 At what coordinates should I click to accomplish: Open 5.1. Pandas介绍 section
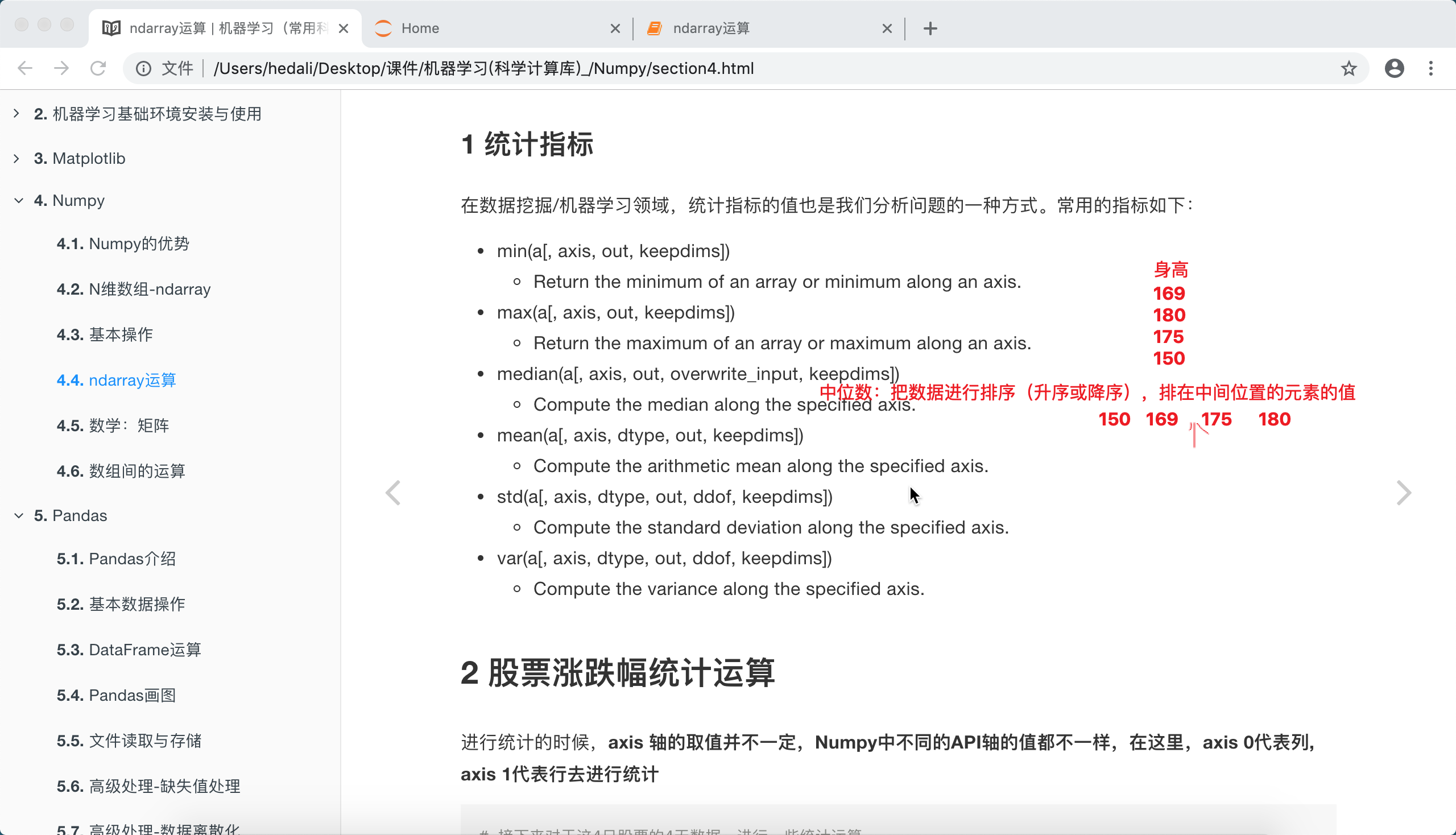coord(116,559)
